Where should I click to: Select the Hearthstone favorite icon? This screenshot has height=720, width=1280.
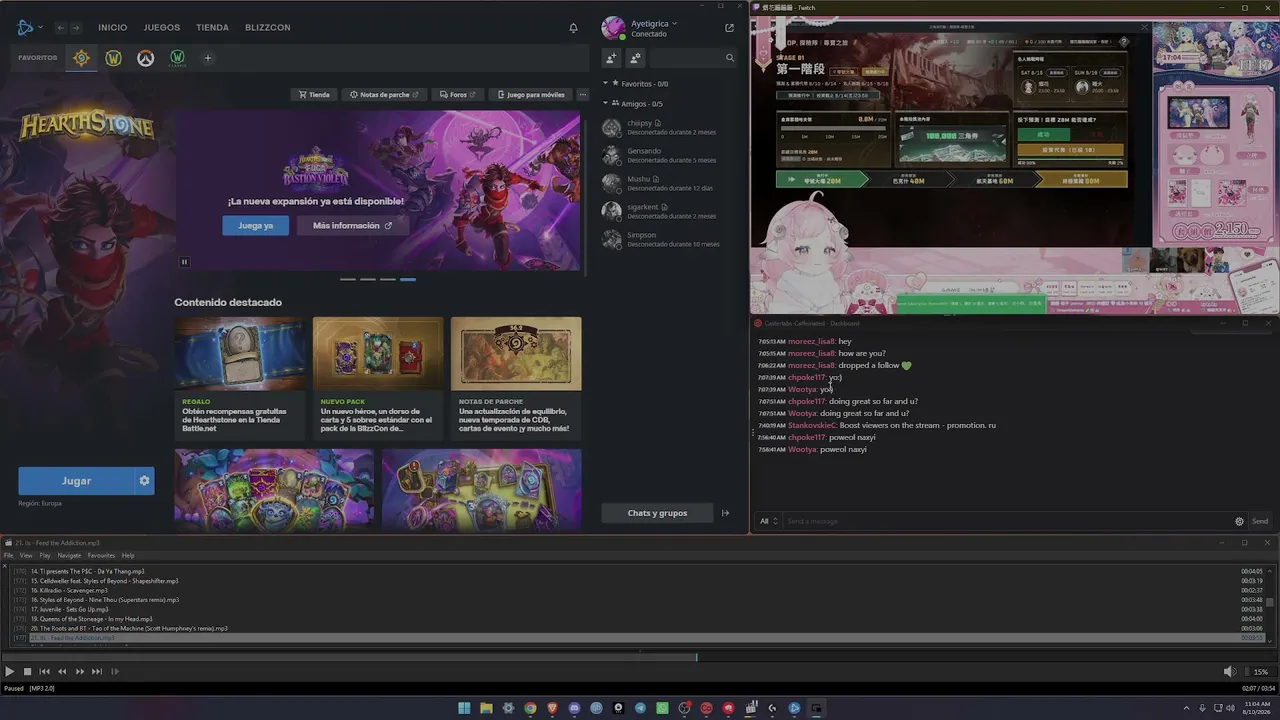(x=82, y=58)
